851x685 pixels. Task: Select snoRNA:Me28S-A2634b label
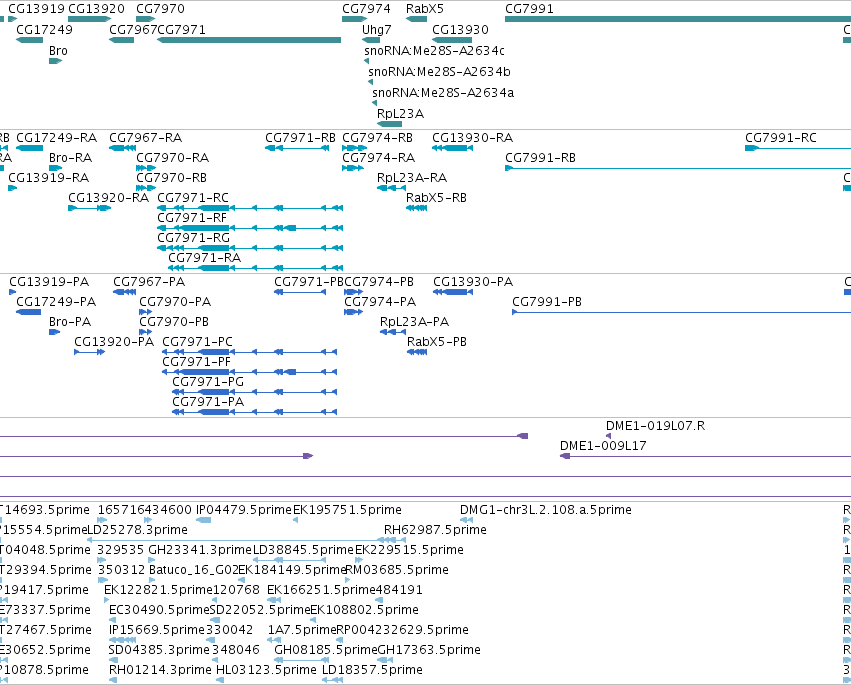pos(439,72)
